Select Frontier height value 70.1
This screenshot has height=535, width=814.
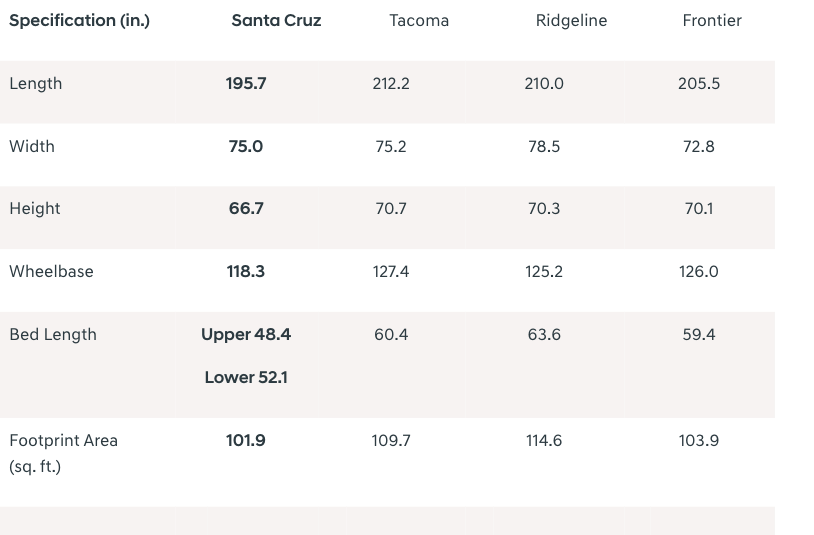point(699,208)
